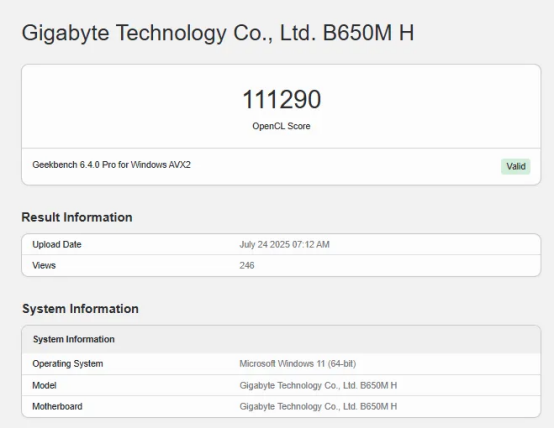
Task: Select the Microsoft Windows 11 (64-bit) value
Action: tap(298, 364)
